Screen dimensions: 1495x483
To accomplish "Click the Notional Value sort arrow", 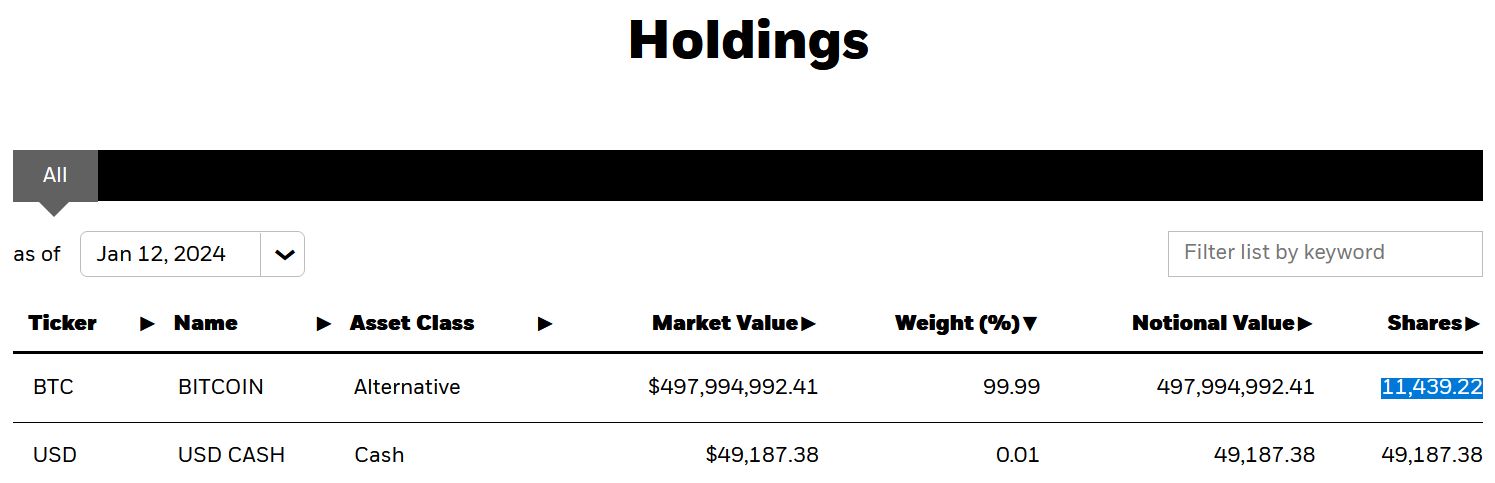I will tap(1305, 324).
